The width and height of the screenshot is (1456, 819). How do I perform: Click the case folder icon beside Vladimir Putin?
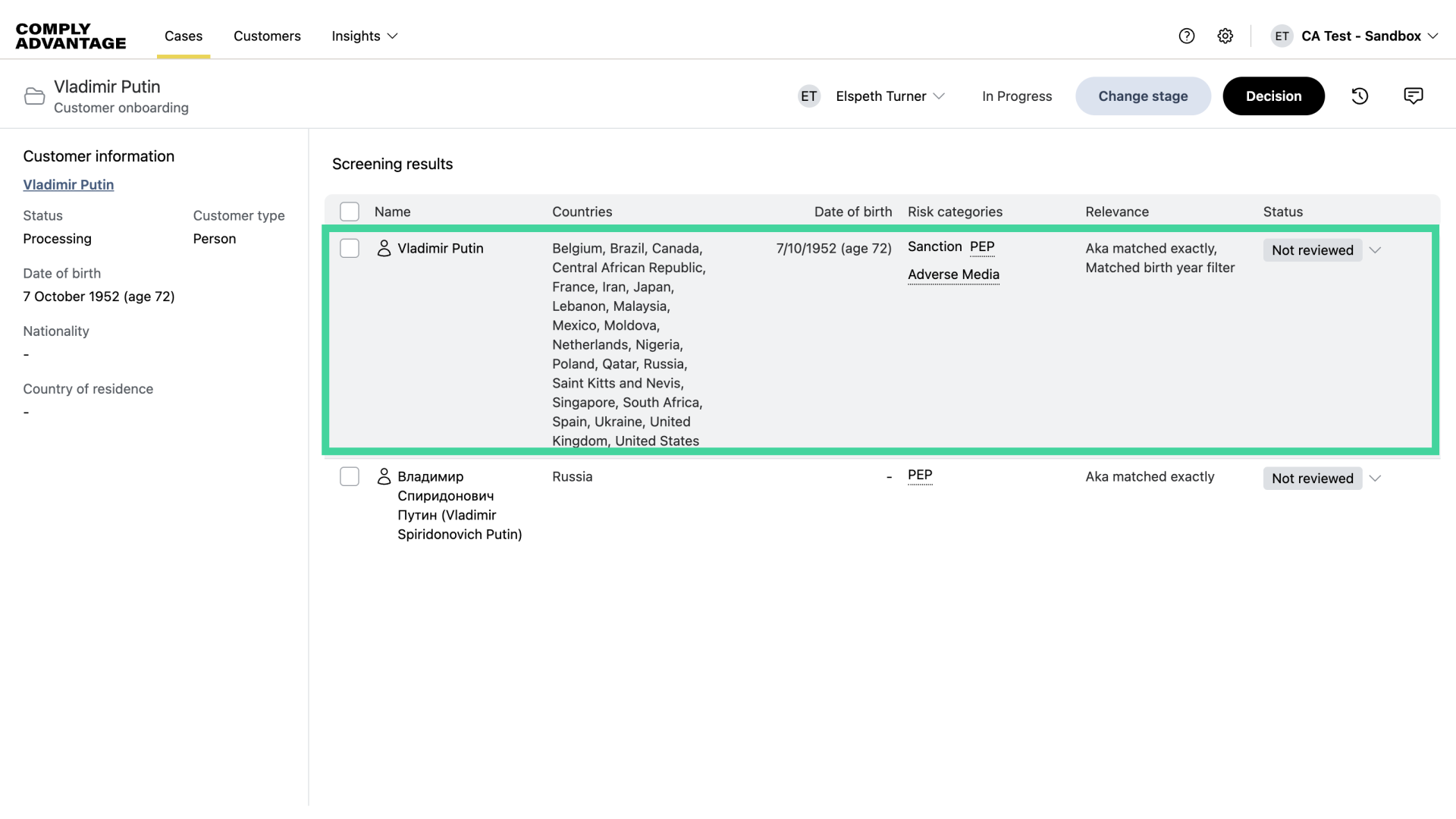coord(34,96)
